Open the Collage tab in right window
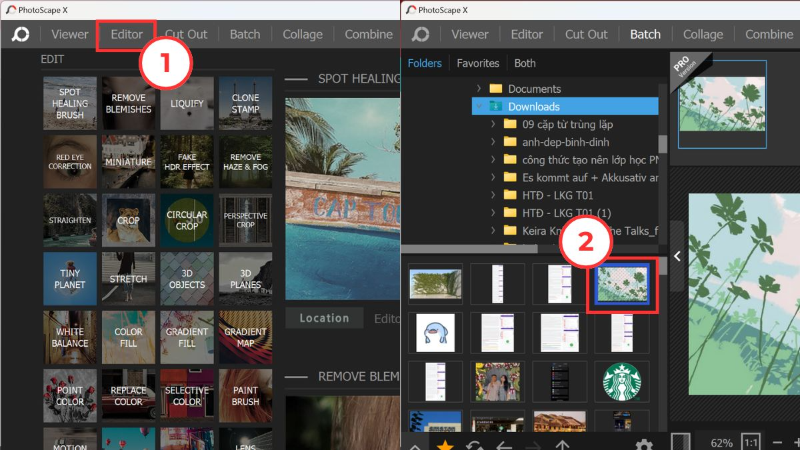This screenshot has height=450, width=800. click(703, 34)
